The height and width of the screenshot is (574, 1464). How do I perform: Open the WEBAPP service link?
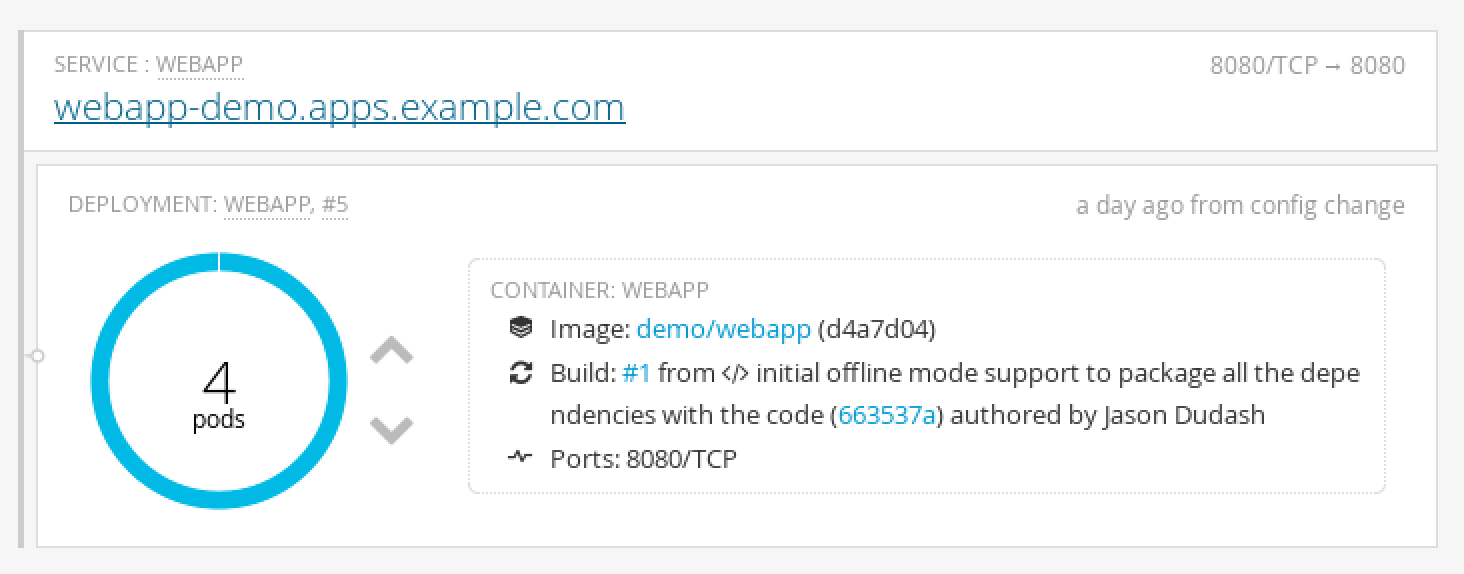(x=199, y=65)
